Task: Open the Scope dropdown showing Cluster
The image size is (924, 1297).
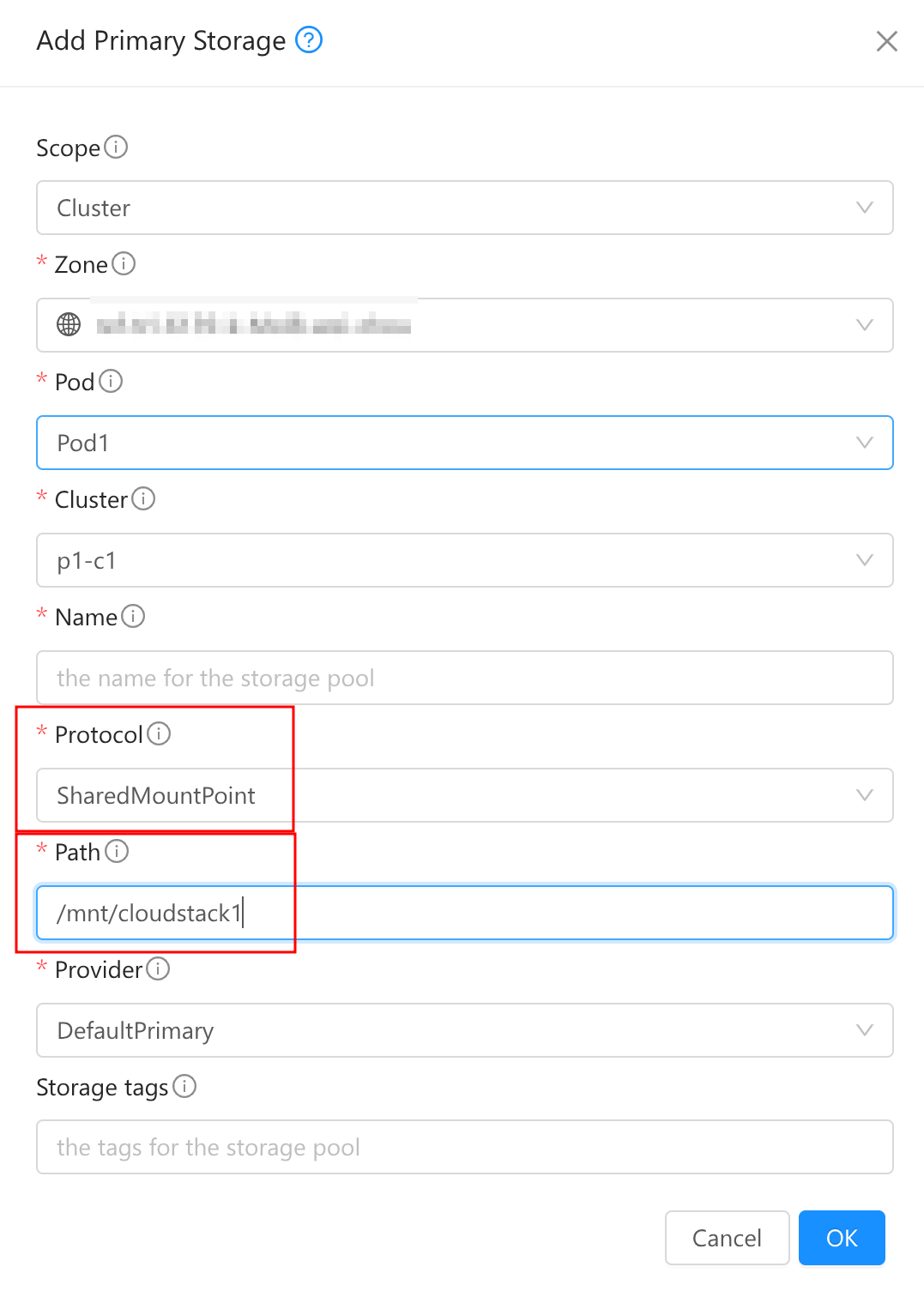Action: [x=864, y=208]
